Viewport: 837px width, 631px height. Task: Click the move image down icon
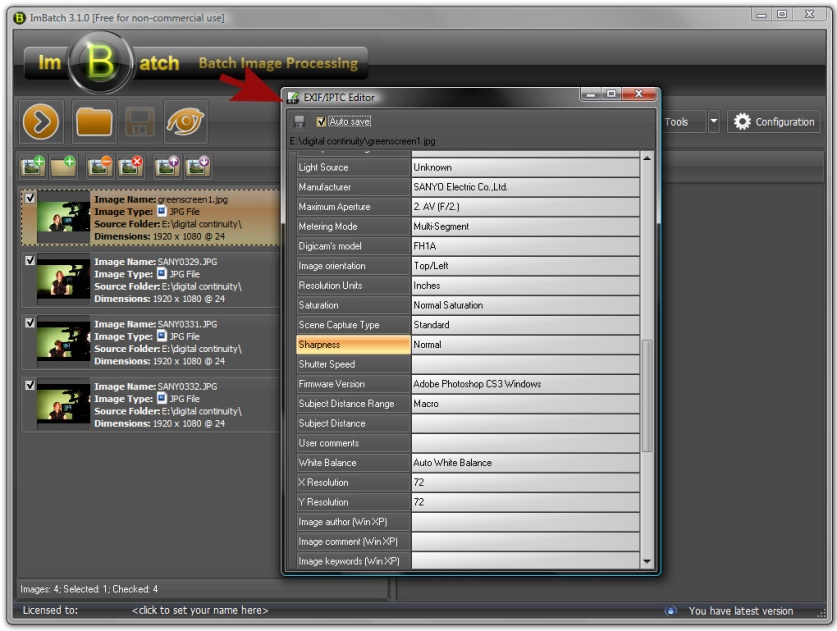197,167
